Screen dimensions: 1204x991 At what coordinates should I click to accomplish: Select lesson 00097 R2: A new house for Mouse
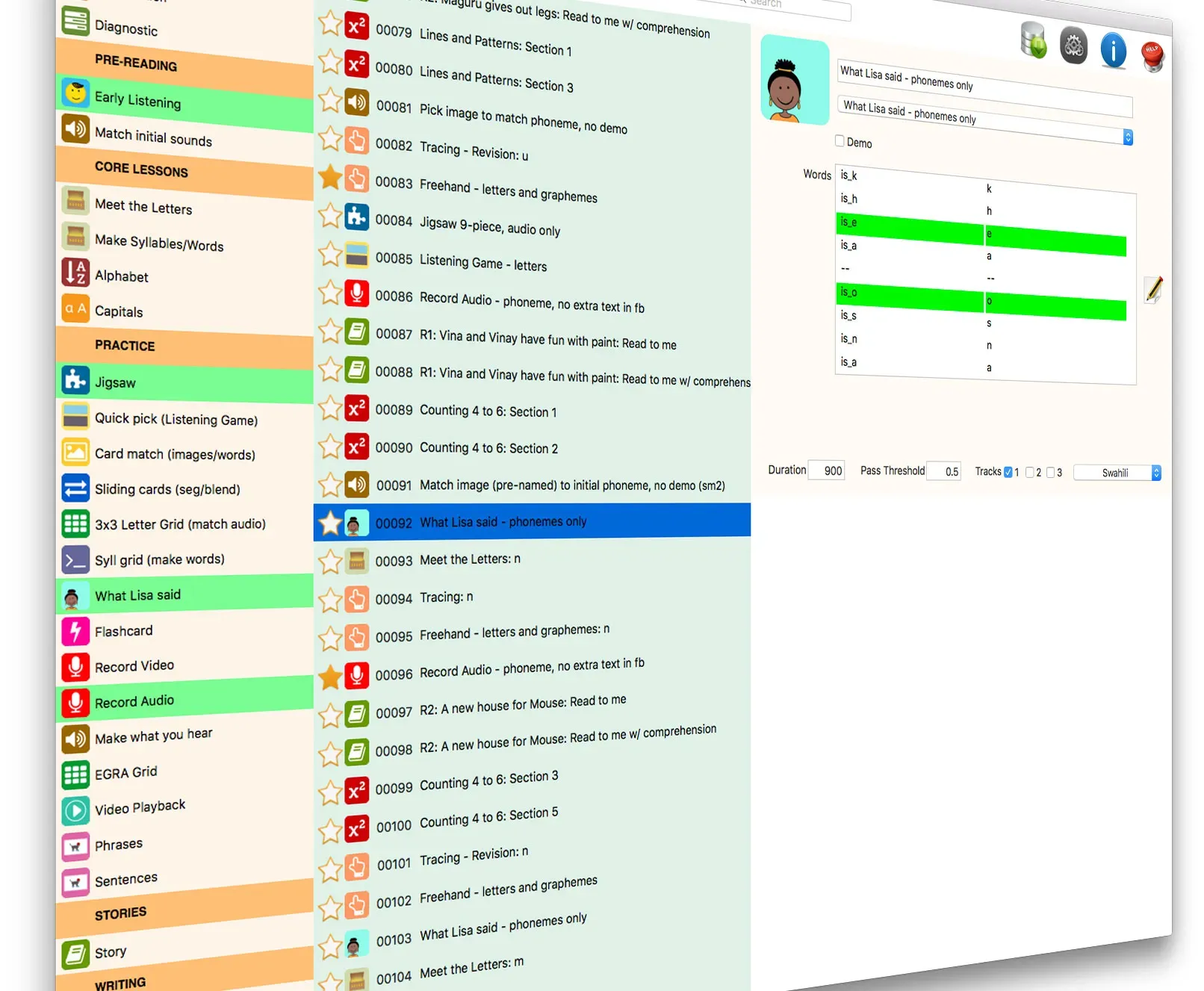click(522, 705)
